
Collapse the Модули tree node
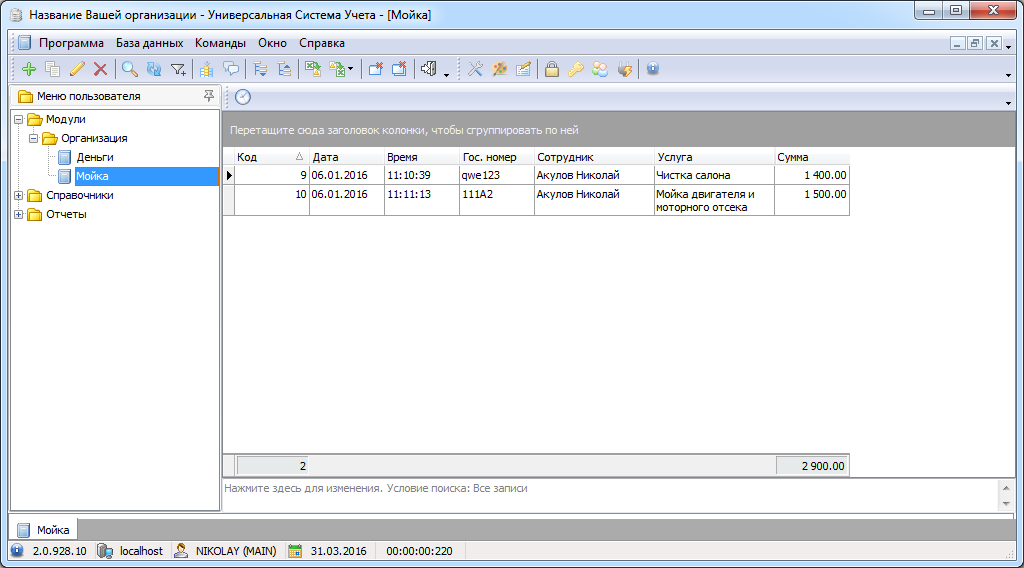coord(19,119)
